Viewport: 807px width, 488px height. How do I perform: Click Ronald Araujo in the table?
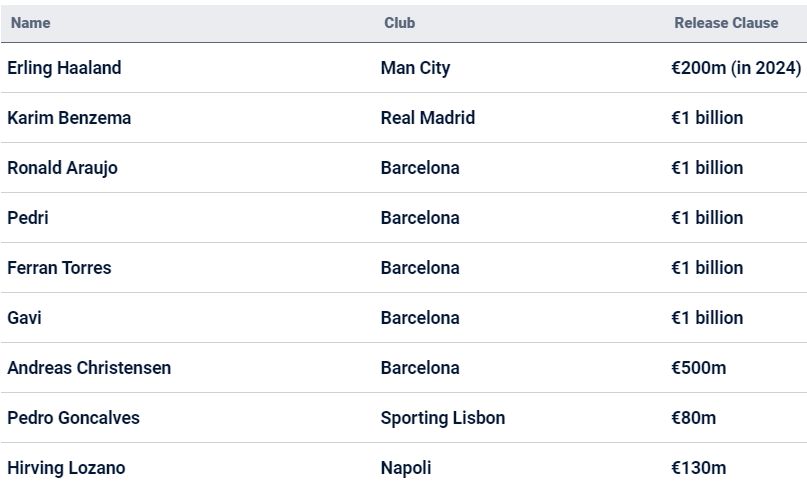(62, 168)
